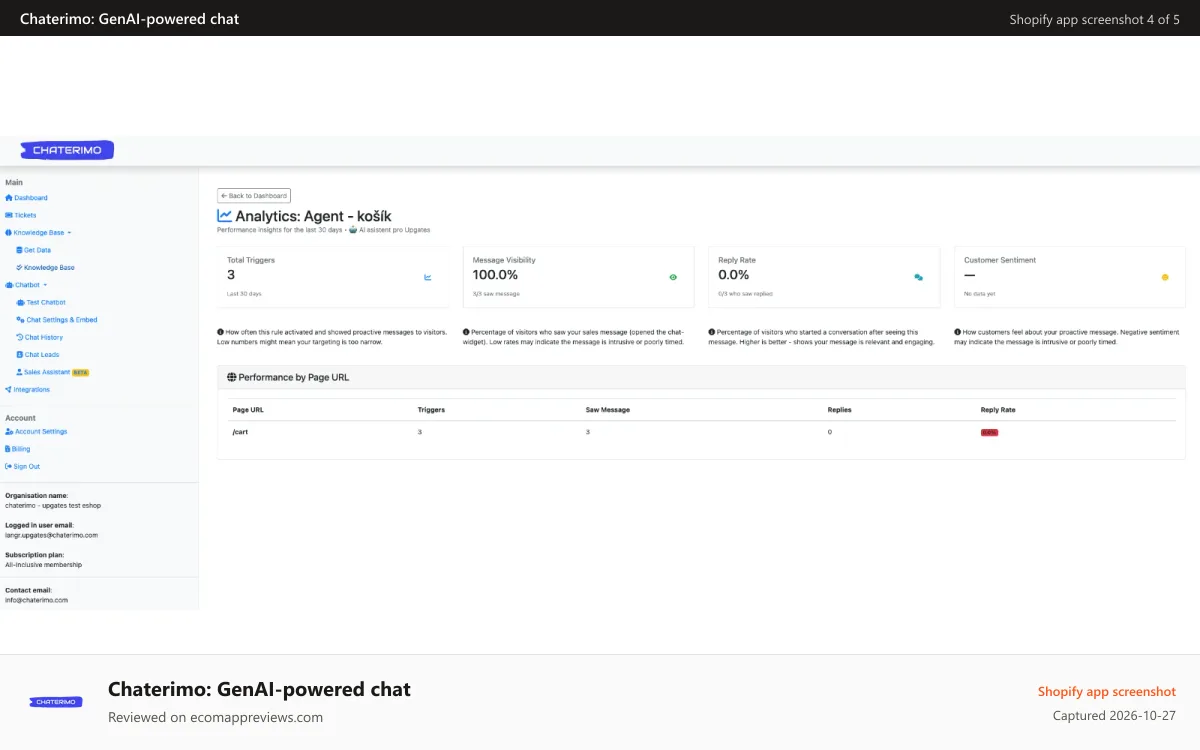Image resolution: width=1200 pixels, height=750 pixels.
Task: Go back using Back to Dashboard button
Action: tap(254, 196)
